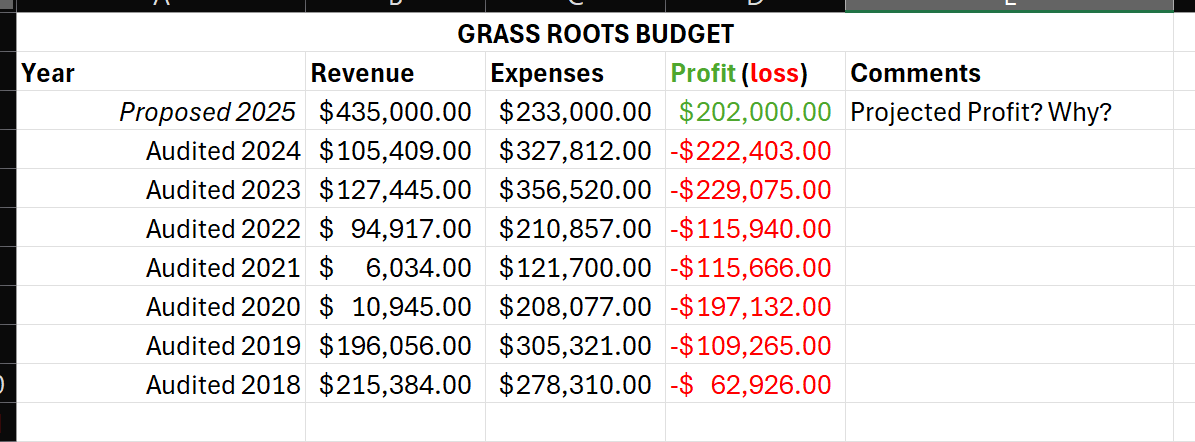The height and width of the screenshot is (442, 1195).
Task: Select the green $202,000.00 profit cell
Action: (754, 112)
